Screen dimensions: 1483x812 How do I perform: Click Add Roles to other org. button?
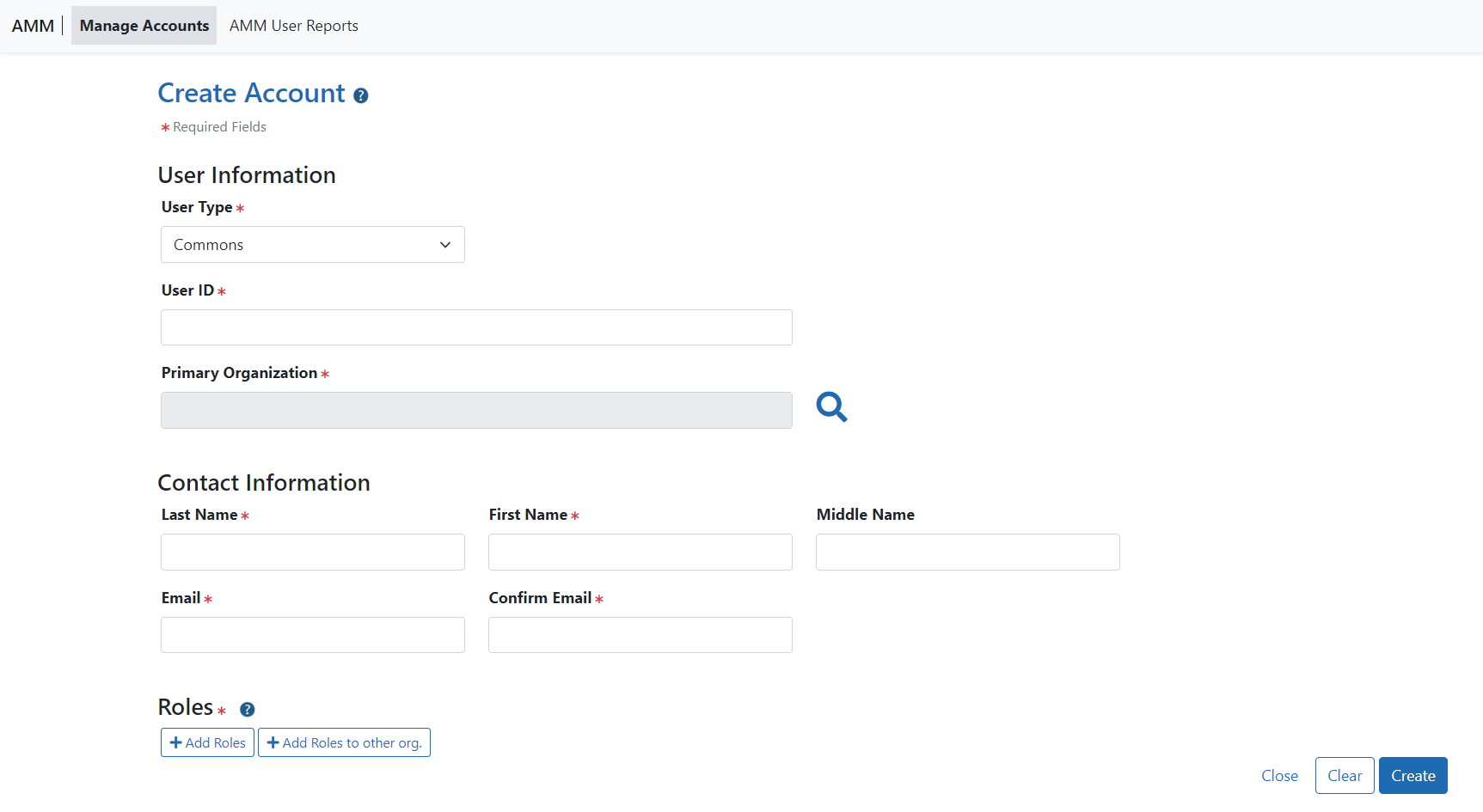(x=344, y=742)
